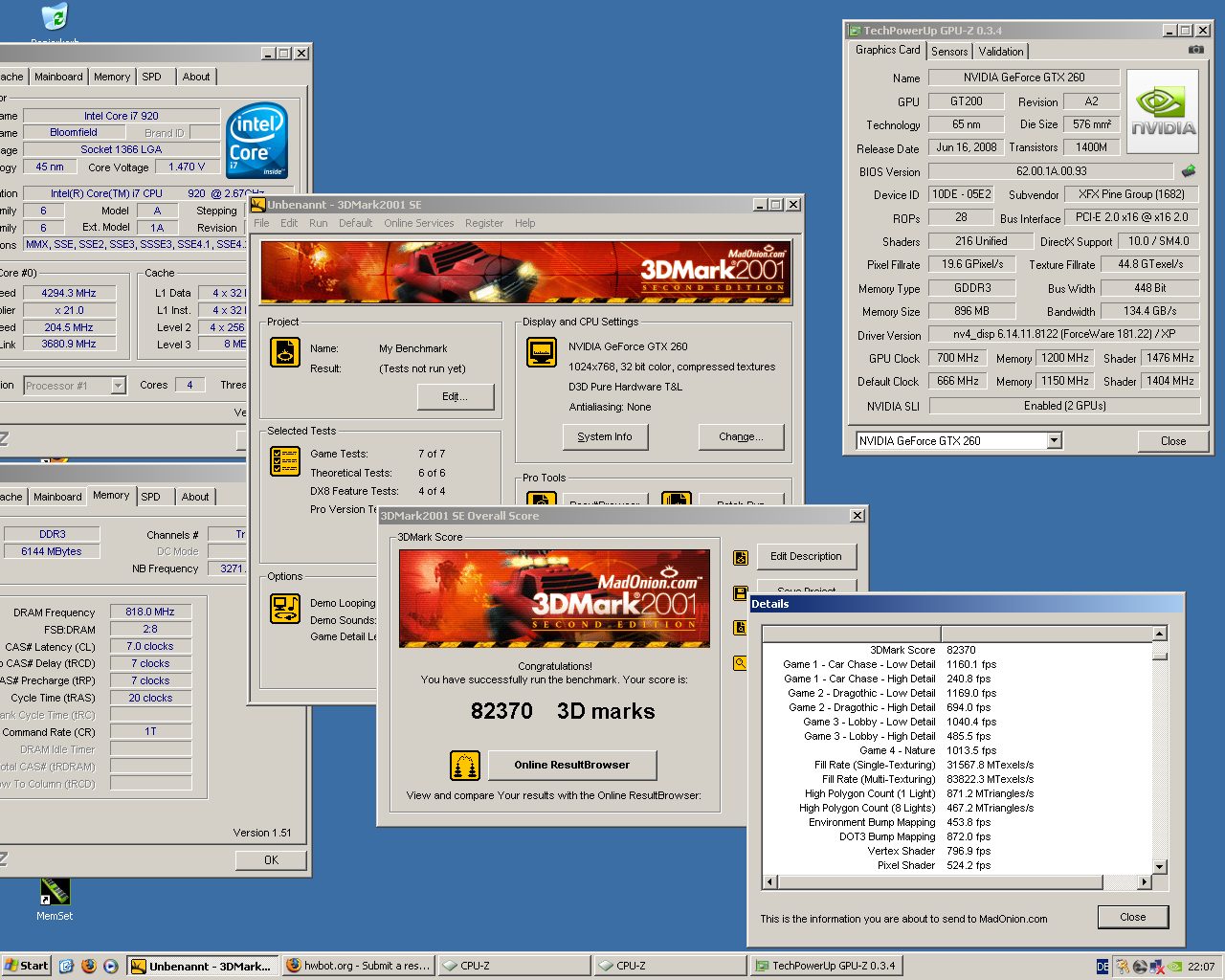
Task: Click the Details list scroll-down arrow
Action: (1159, 867)
